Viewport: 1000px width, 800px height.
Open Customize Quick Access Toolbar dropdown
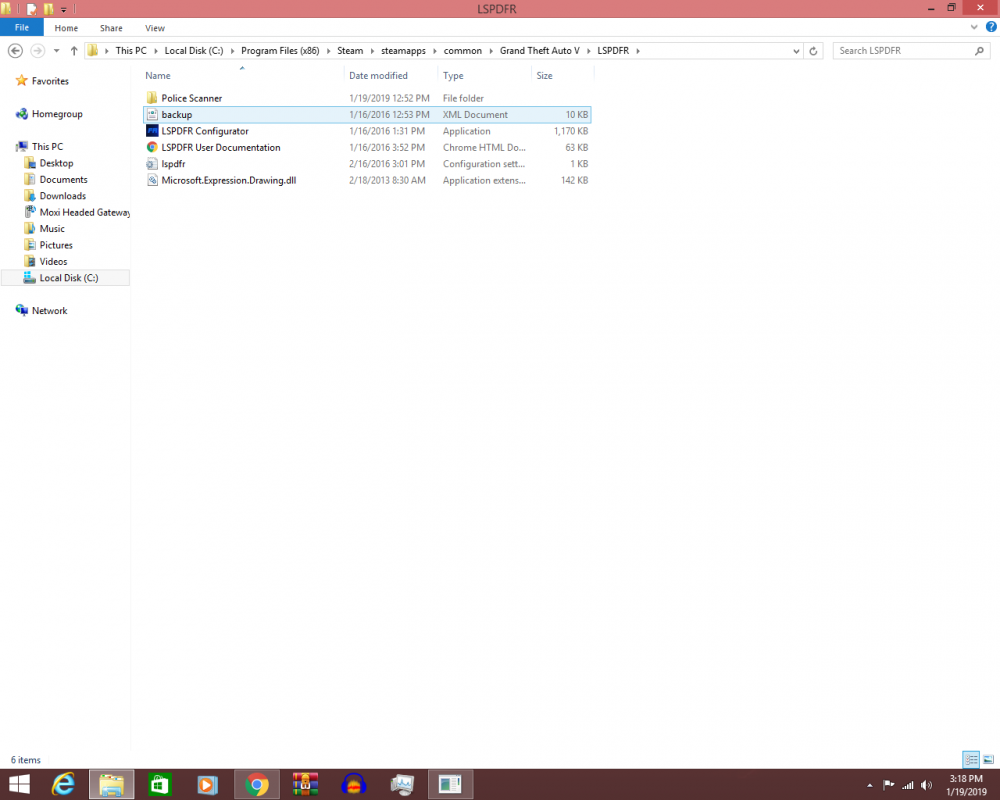click(63, 10)
